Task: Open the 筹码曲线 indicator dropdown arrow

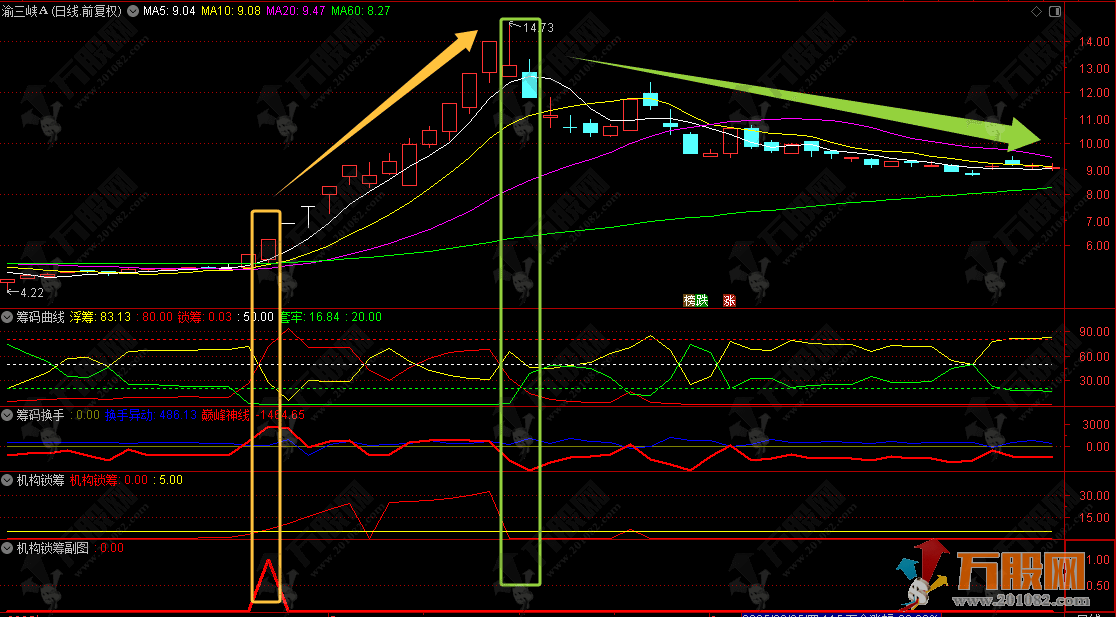Action: coord(9,317)
